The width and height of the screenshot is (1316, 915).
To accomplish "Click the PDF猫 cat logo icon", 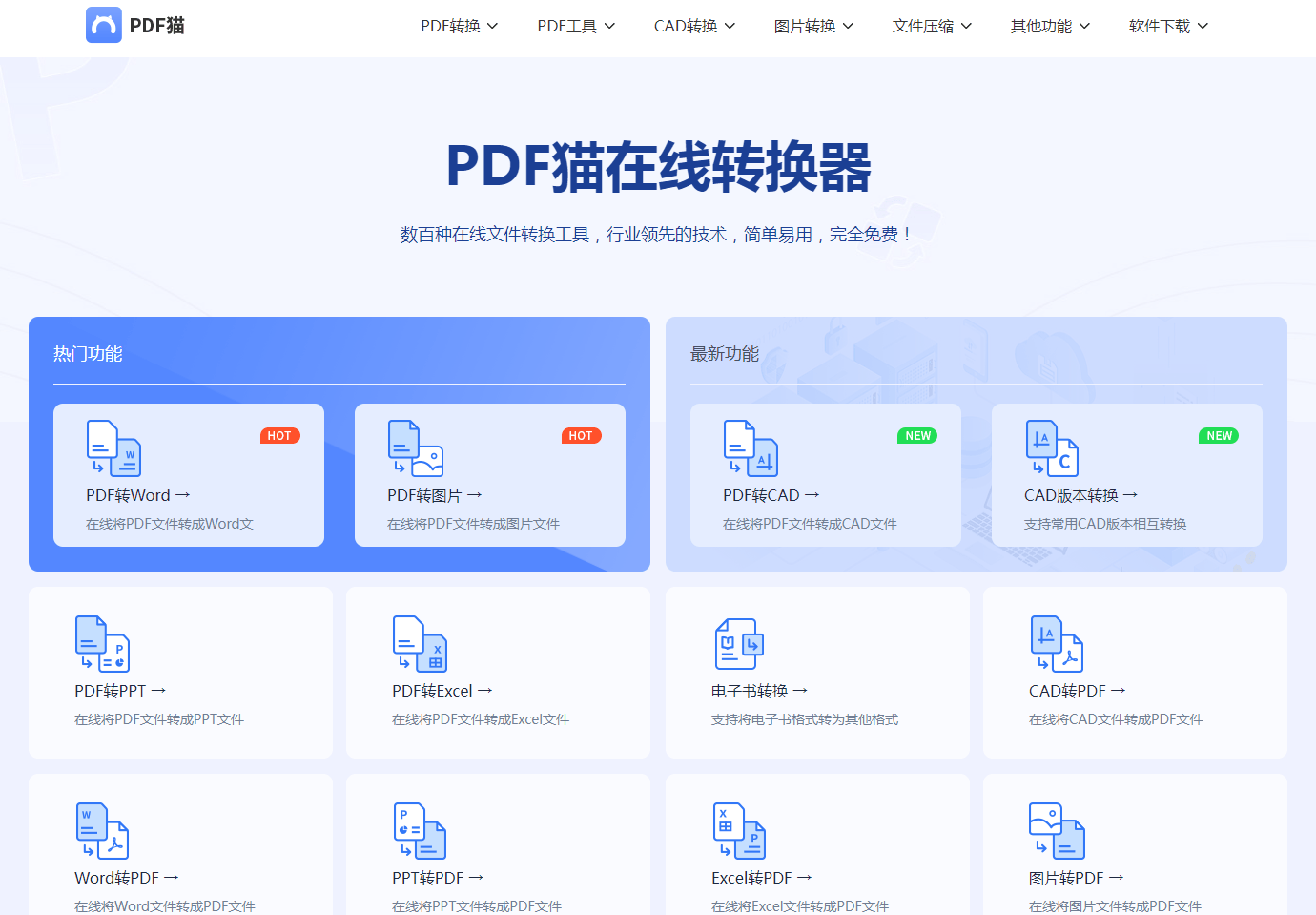I will pos(104,26).
